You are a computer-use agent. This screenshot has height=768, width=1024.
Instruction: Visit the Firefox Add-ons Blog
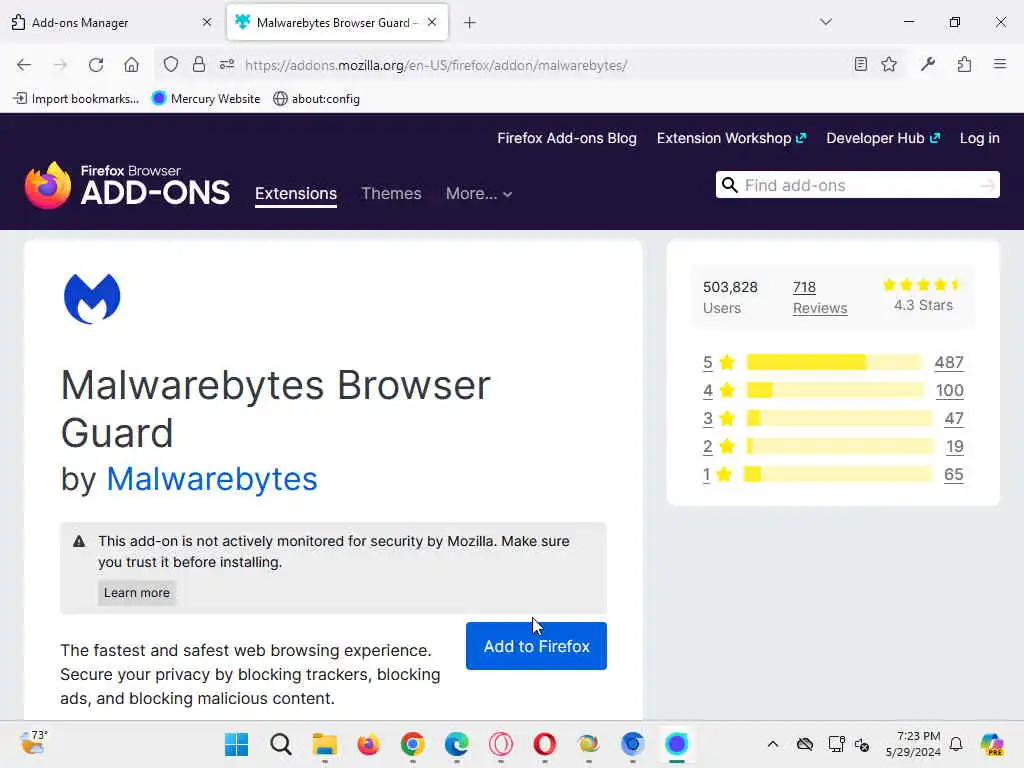click(567, 138)
